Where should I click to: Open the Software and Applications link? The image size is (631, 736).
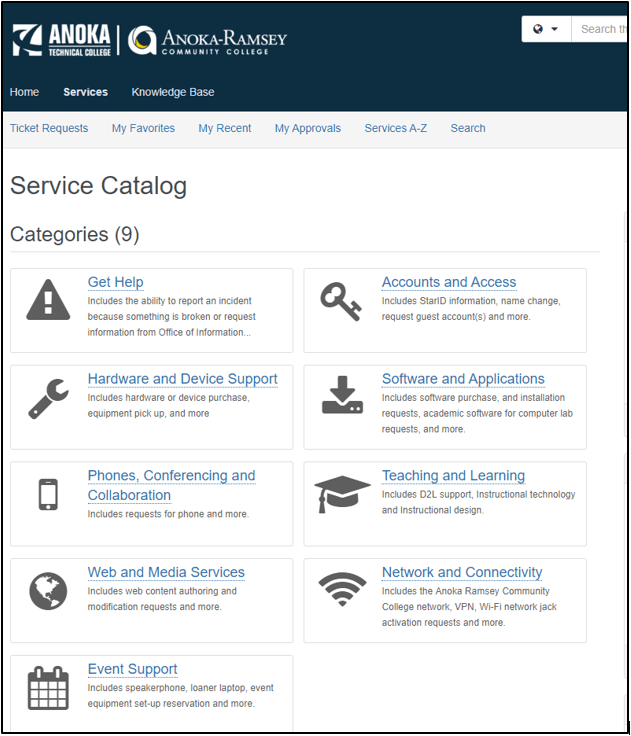coord(463,379)
